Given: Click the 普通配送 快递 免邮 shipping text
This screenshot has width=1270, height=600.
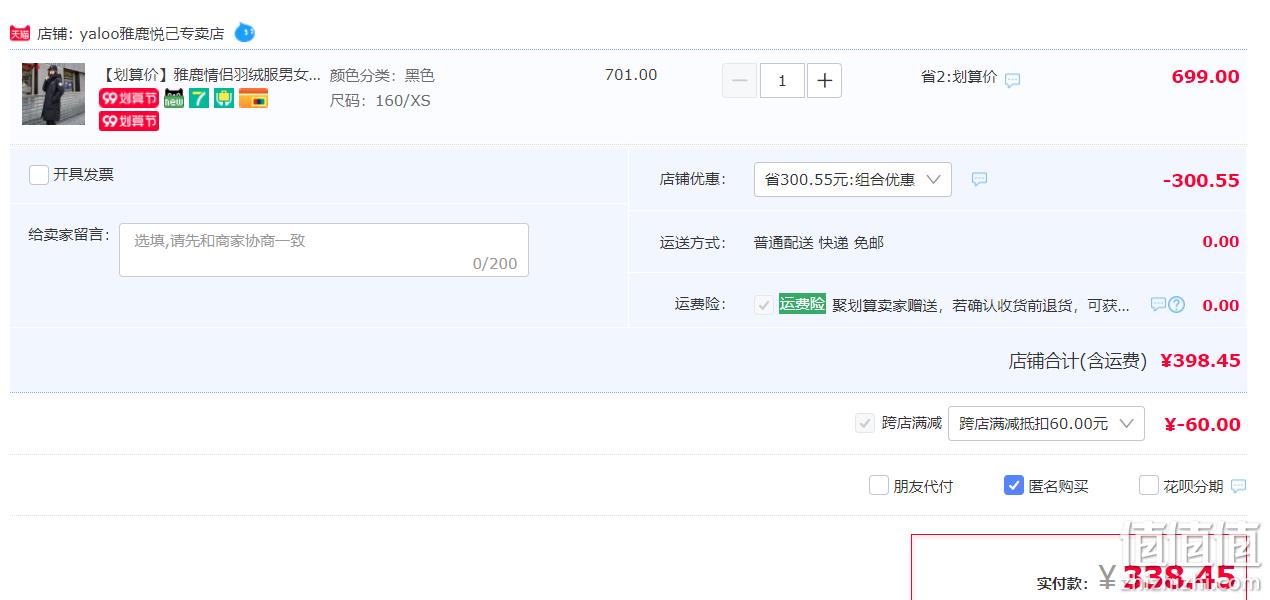Looking at the screenshot, I should click(819, 242).
